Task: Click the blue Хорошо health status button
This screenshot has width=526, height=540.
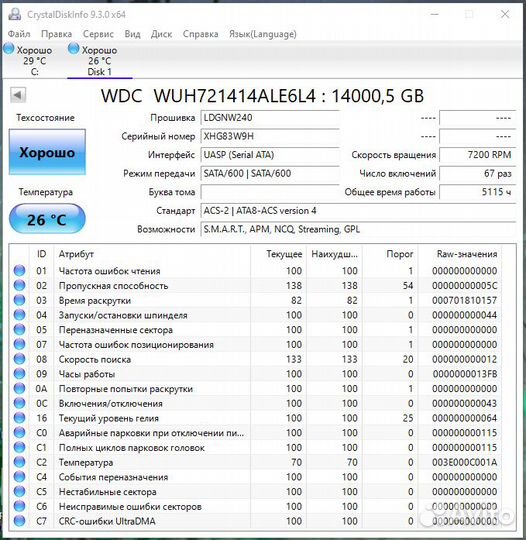Action: (47, 152)
